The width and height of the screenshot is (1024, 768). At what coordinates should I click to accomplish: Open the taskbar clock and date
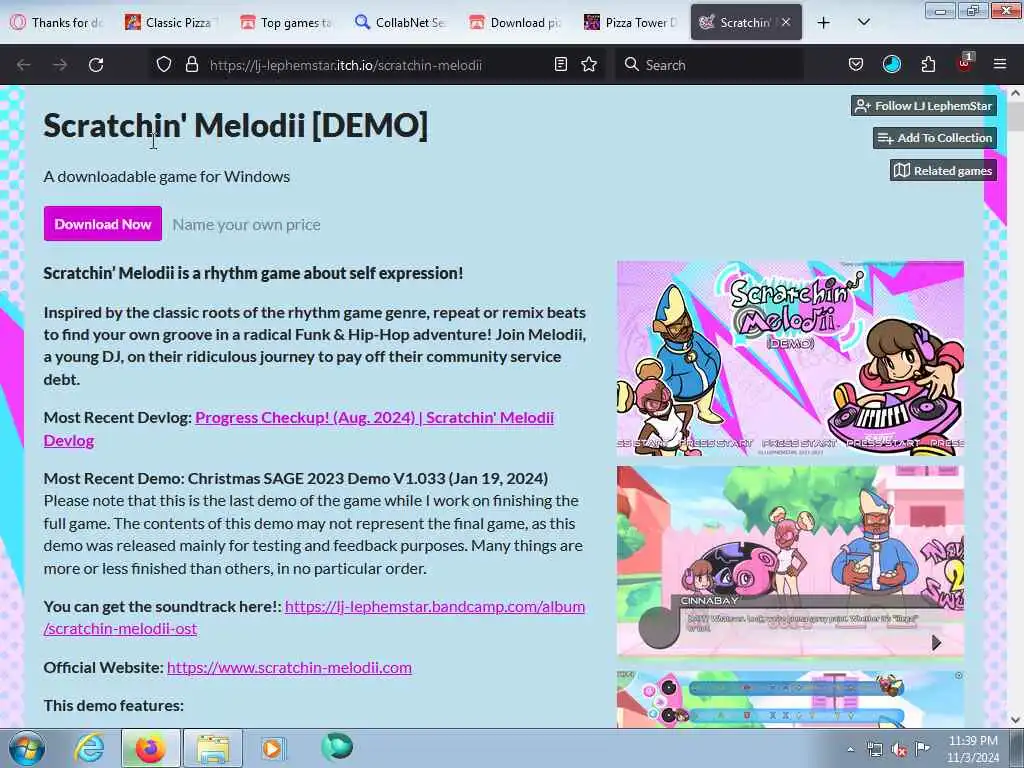click(x=973, y=749)
